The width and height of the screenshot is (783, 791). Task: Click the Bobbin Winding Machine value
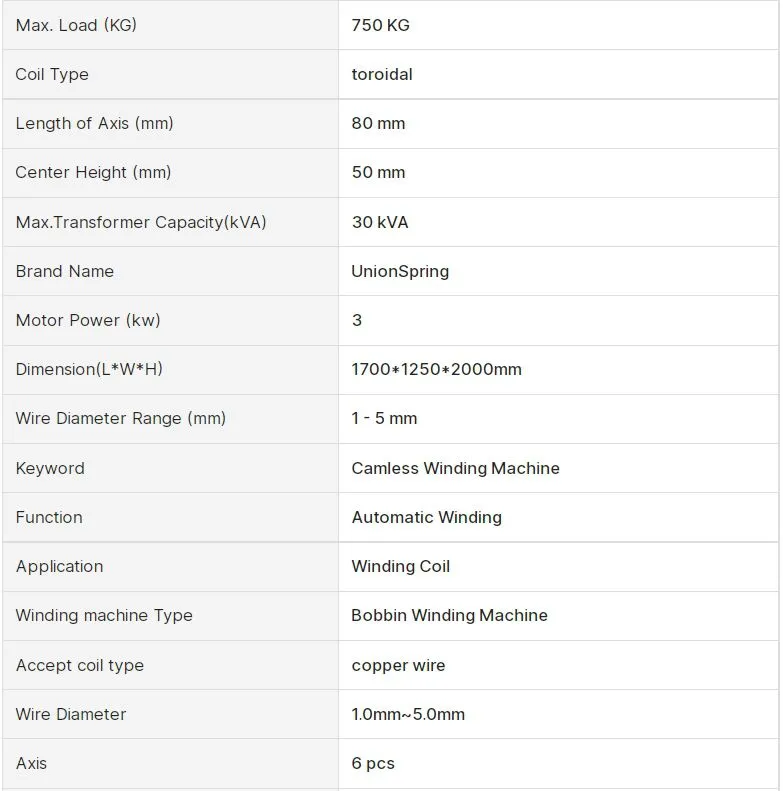pos(450,615)
